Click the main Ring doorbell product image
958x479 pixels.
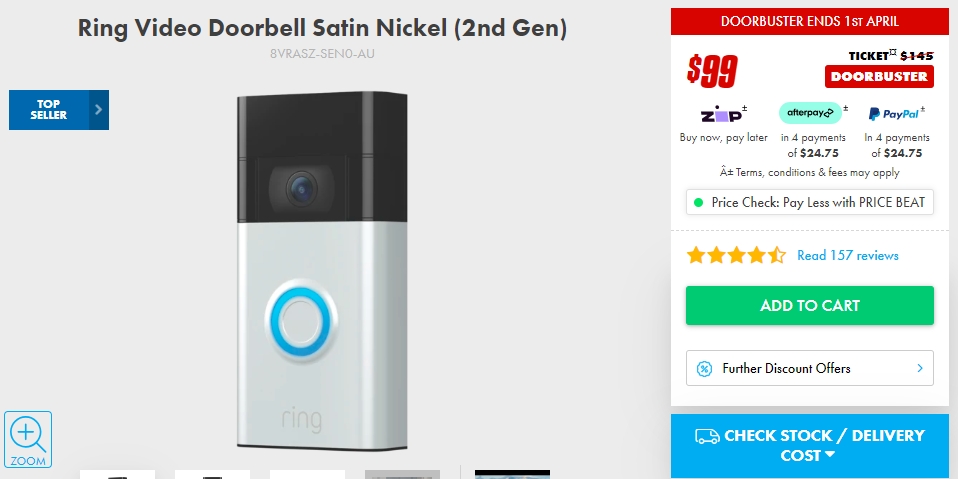click(x=322, y=271)
